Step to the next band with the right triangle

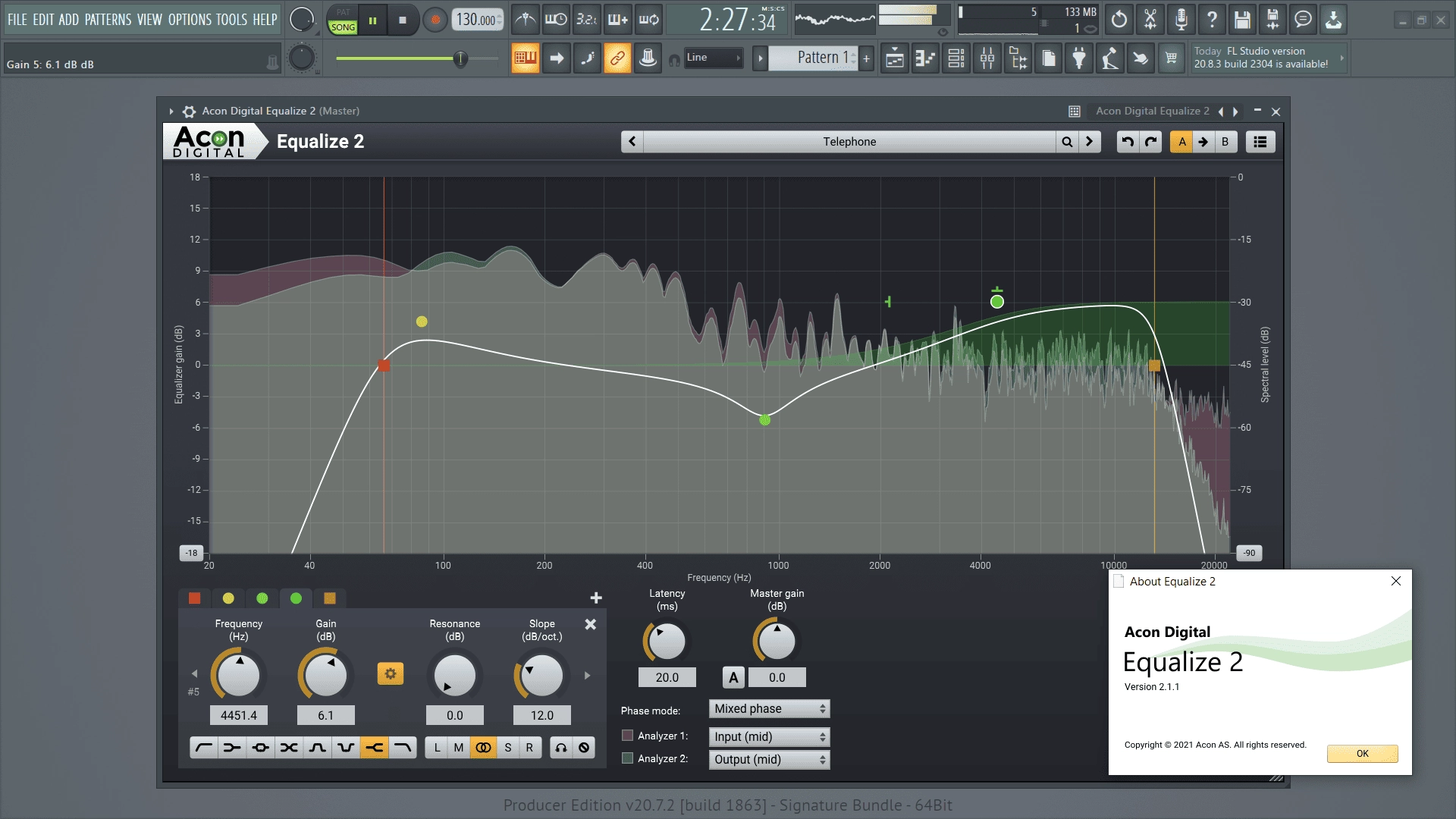(x=588, y=675)
